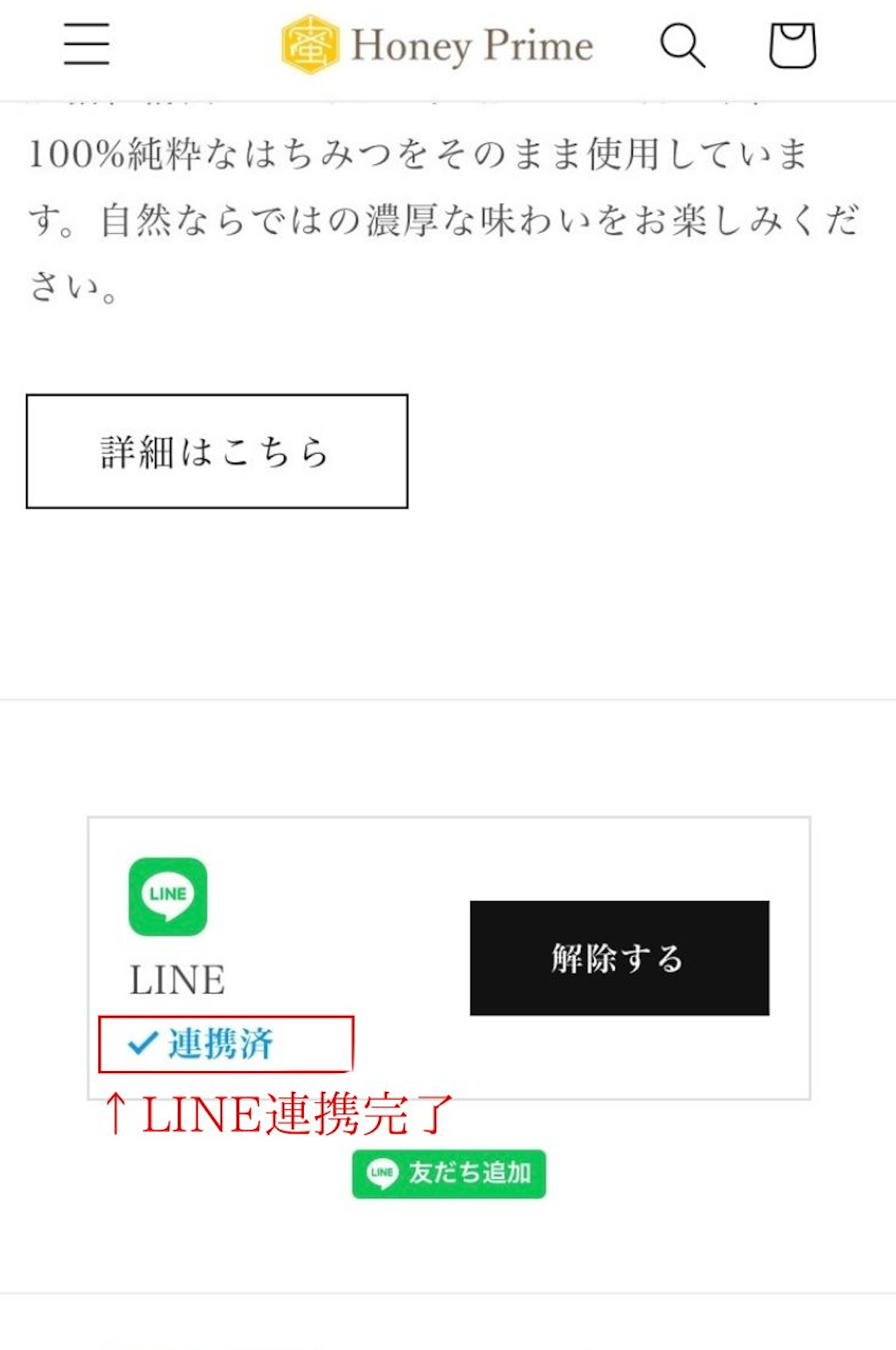The image size is (896, 1350).
Task: Click LINE bubble icon inside 友だち追加 button
Action: coord(382,1173)
